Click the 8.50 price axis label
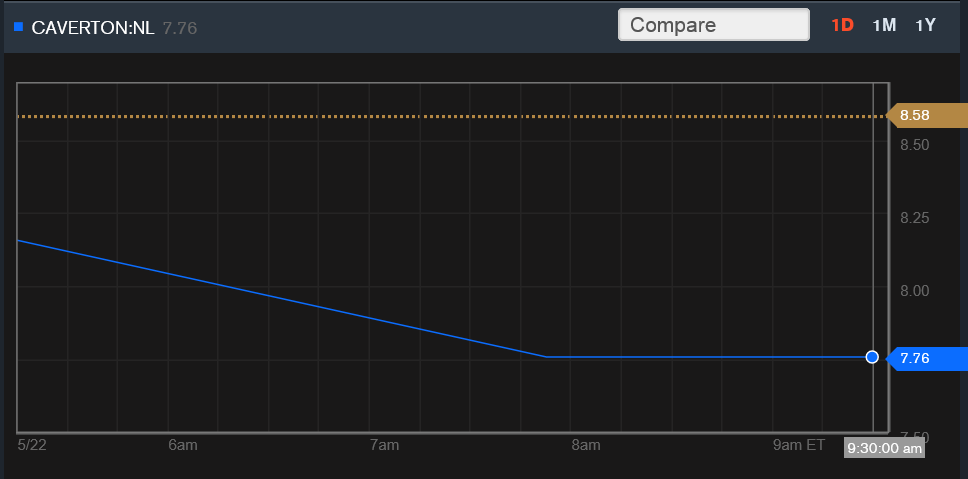The width and height of the screenshot is (968, 479). pos(914,145)
